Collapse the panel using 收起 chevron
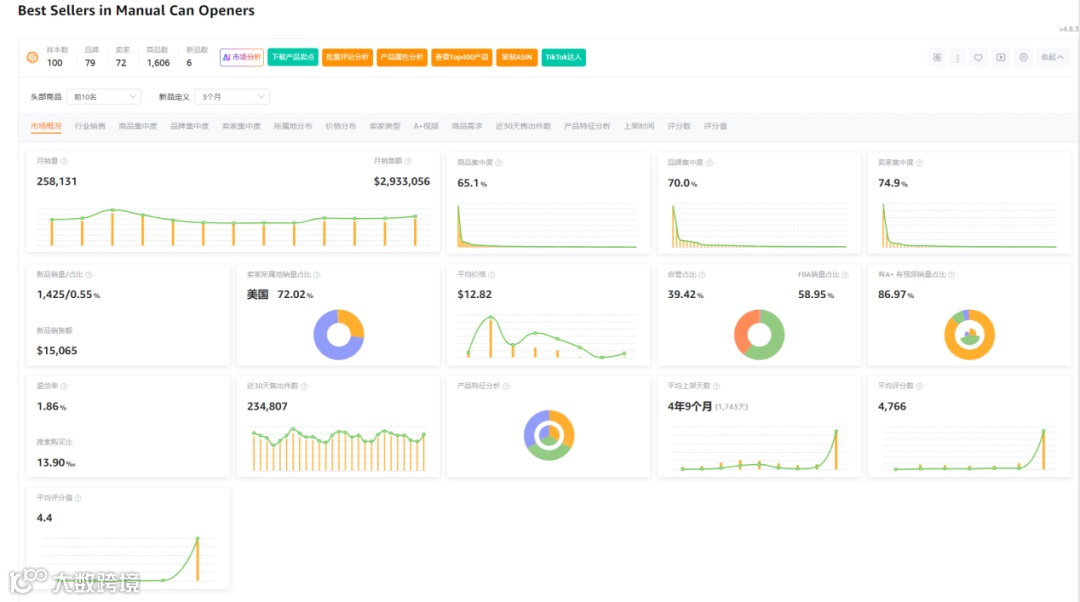Viewport: 1080px width, 602px height. [x=1052, y=57]
